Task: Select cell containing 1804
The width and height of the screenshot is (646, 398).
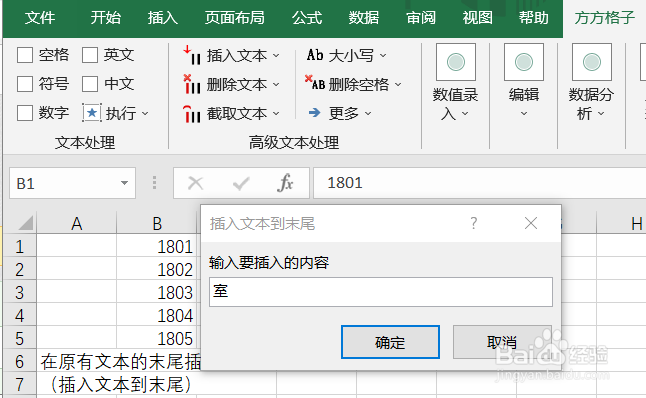Action: [x=157, y=316]
